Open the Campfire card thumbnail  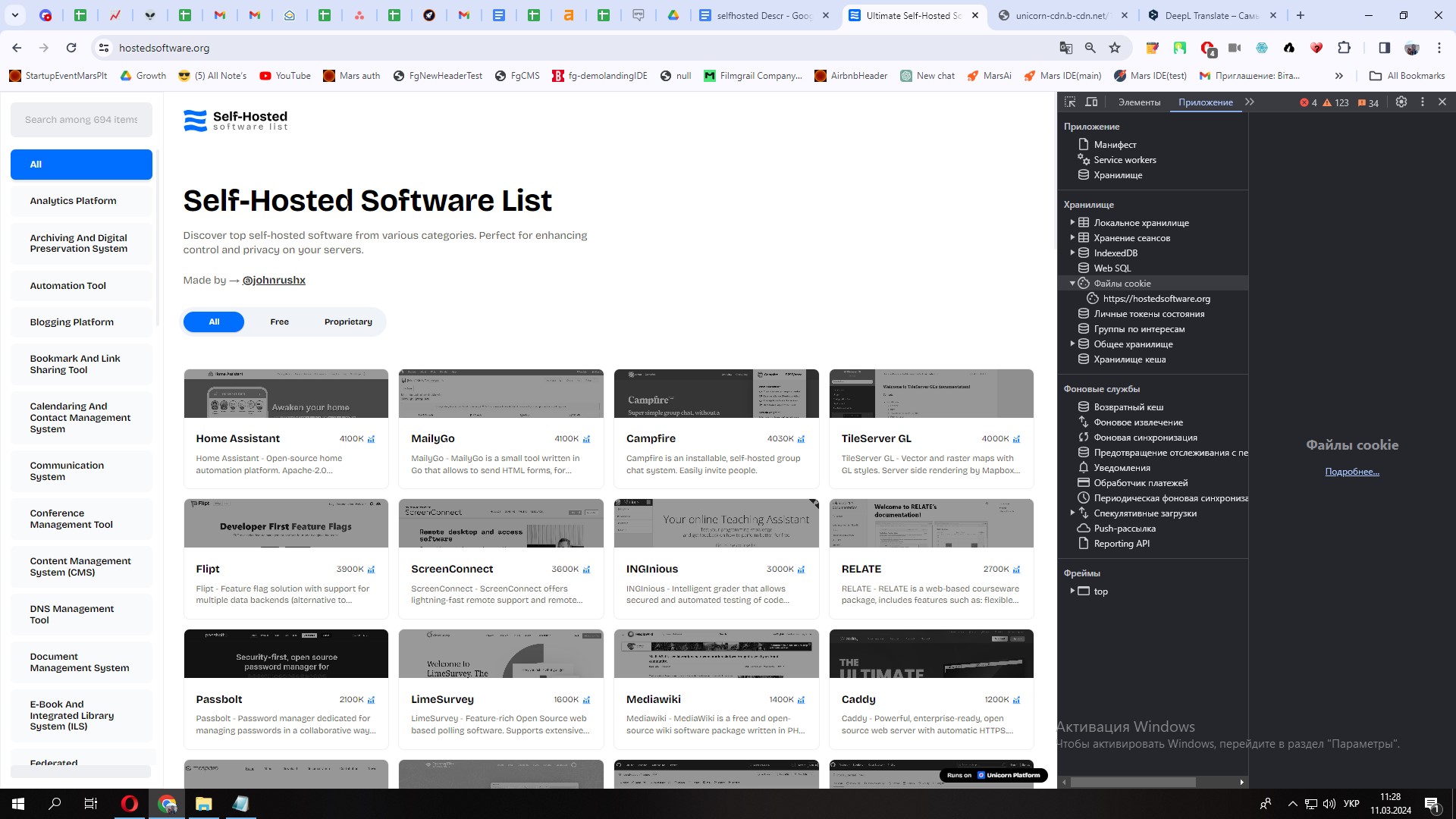tap(716, 394)
